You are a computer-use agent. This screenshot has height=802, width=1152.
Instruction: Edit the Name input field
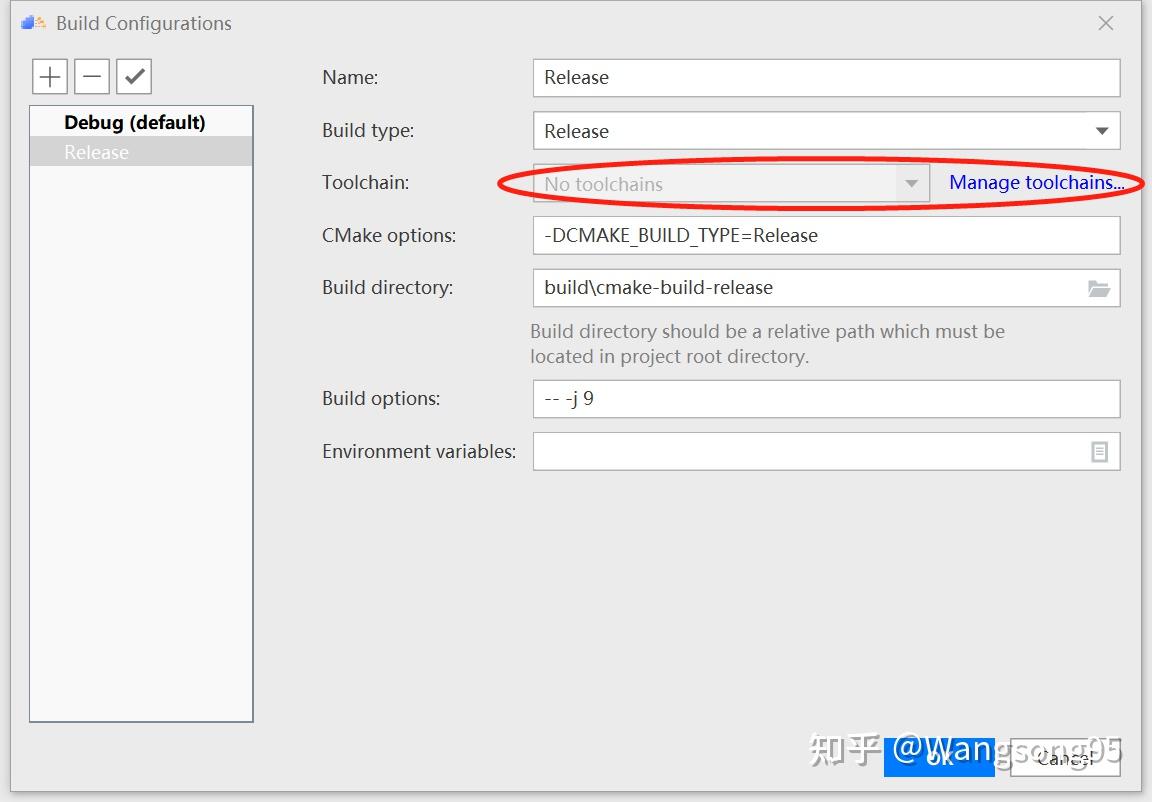pos(827,78)
